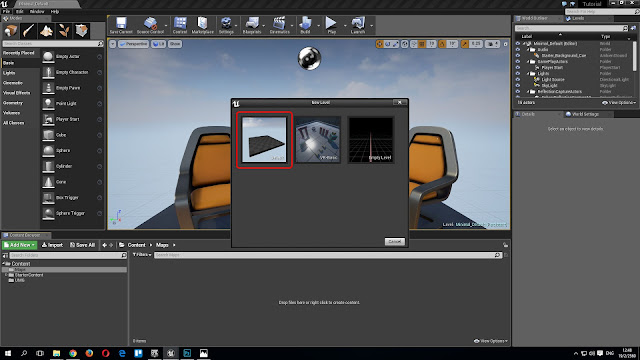This screenshot has width=640, height=360.
Task: Select Sphere in placement list
Action: (x=72, y=151)
